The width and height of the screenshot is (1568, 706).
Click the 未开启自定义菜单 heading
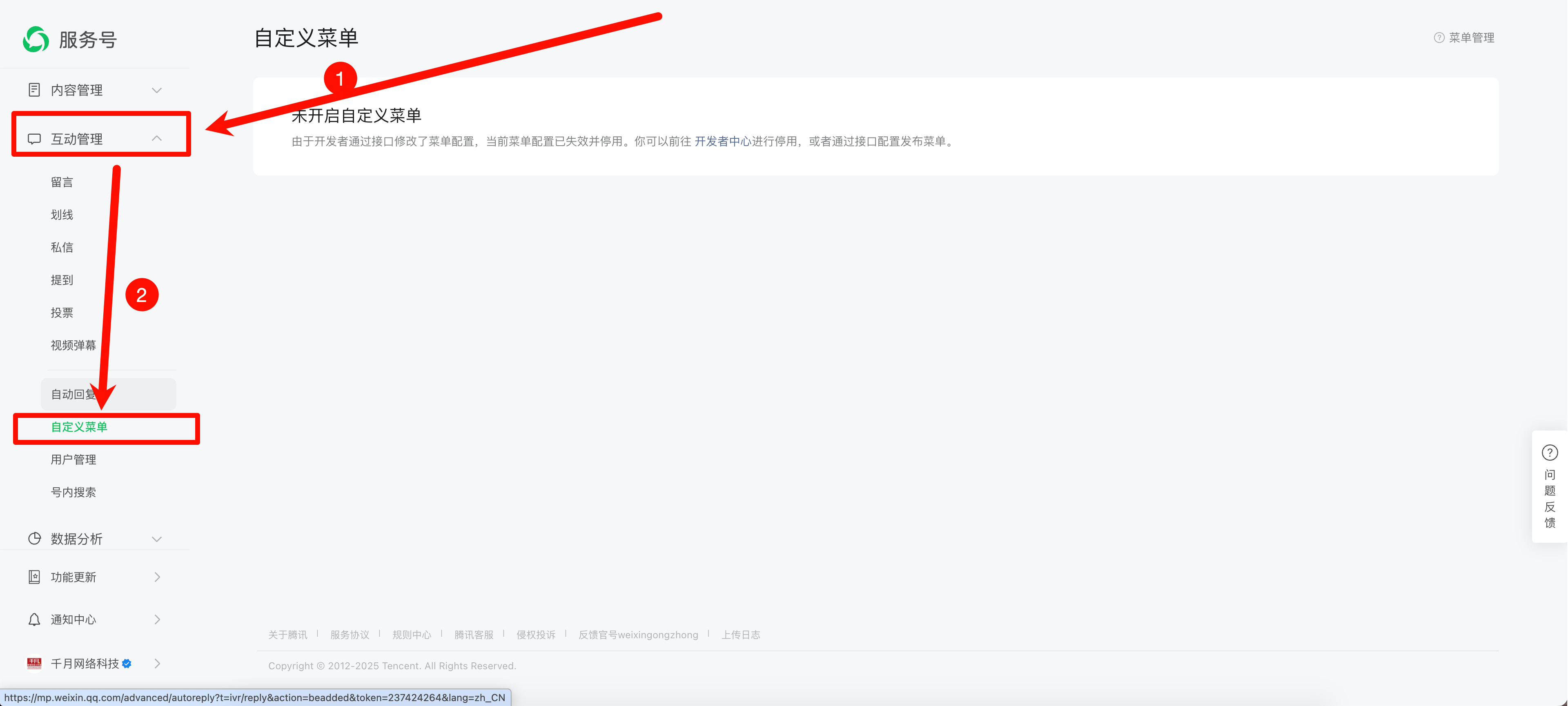[357, 115]
